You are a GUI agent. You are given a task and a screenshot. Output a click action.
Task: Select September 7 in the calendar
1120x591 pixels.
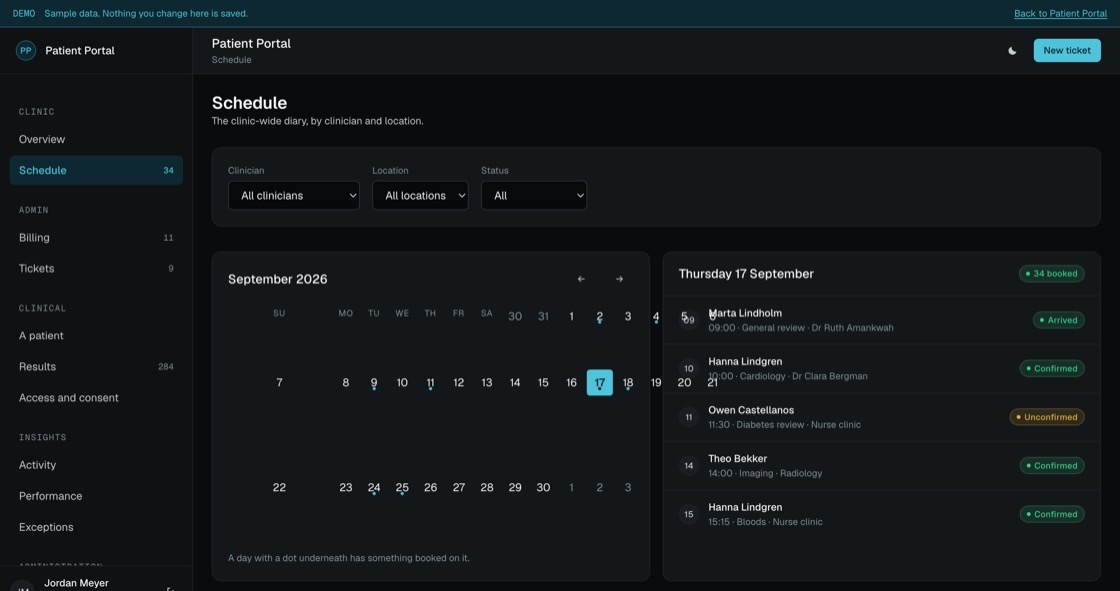pos(279,383)
